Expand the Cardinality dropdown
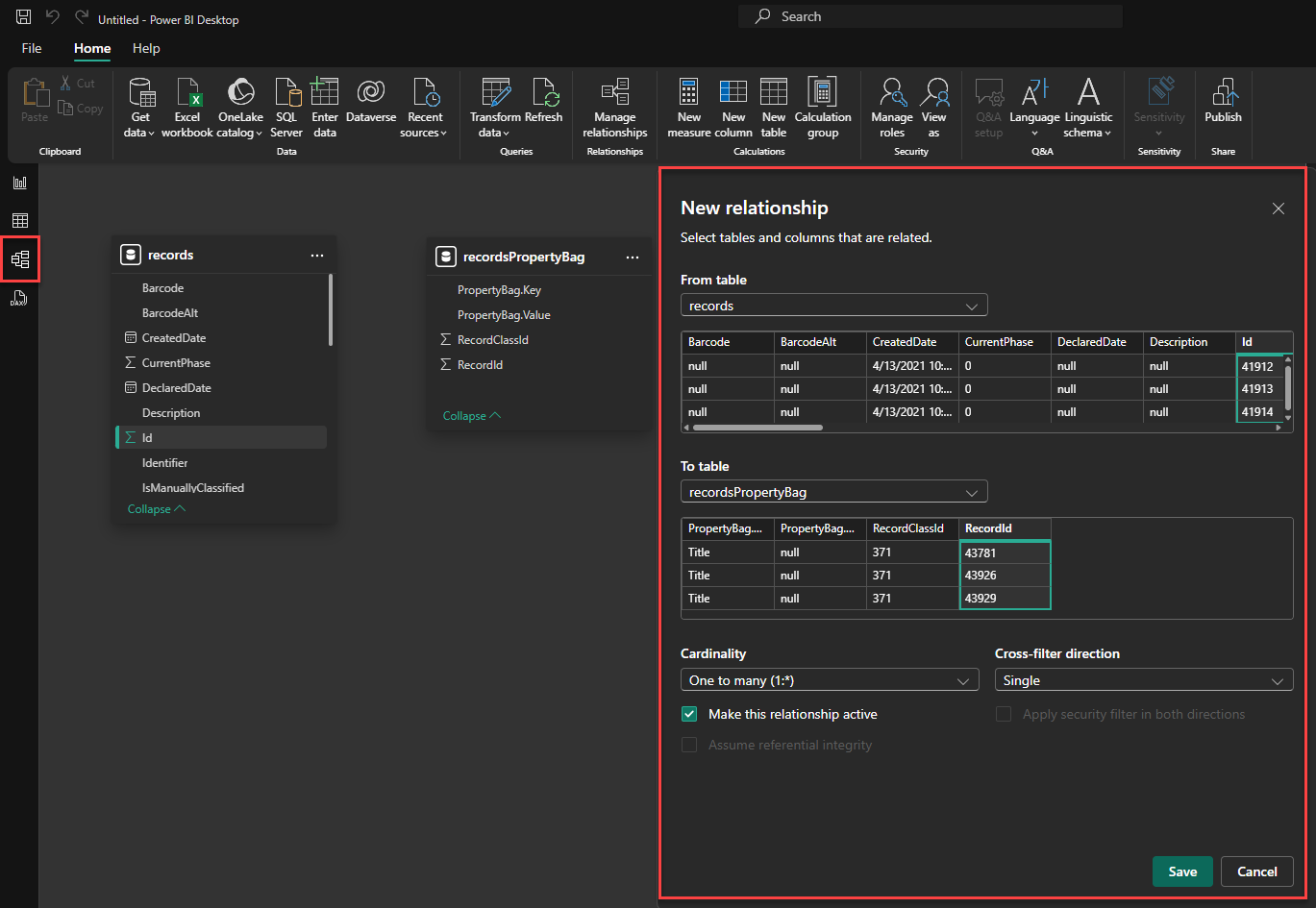1316x908 pixels. 829,680
